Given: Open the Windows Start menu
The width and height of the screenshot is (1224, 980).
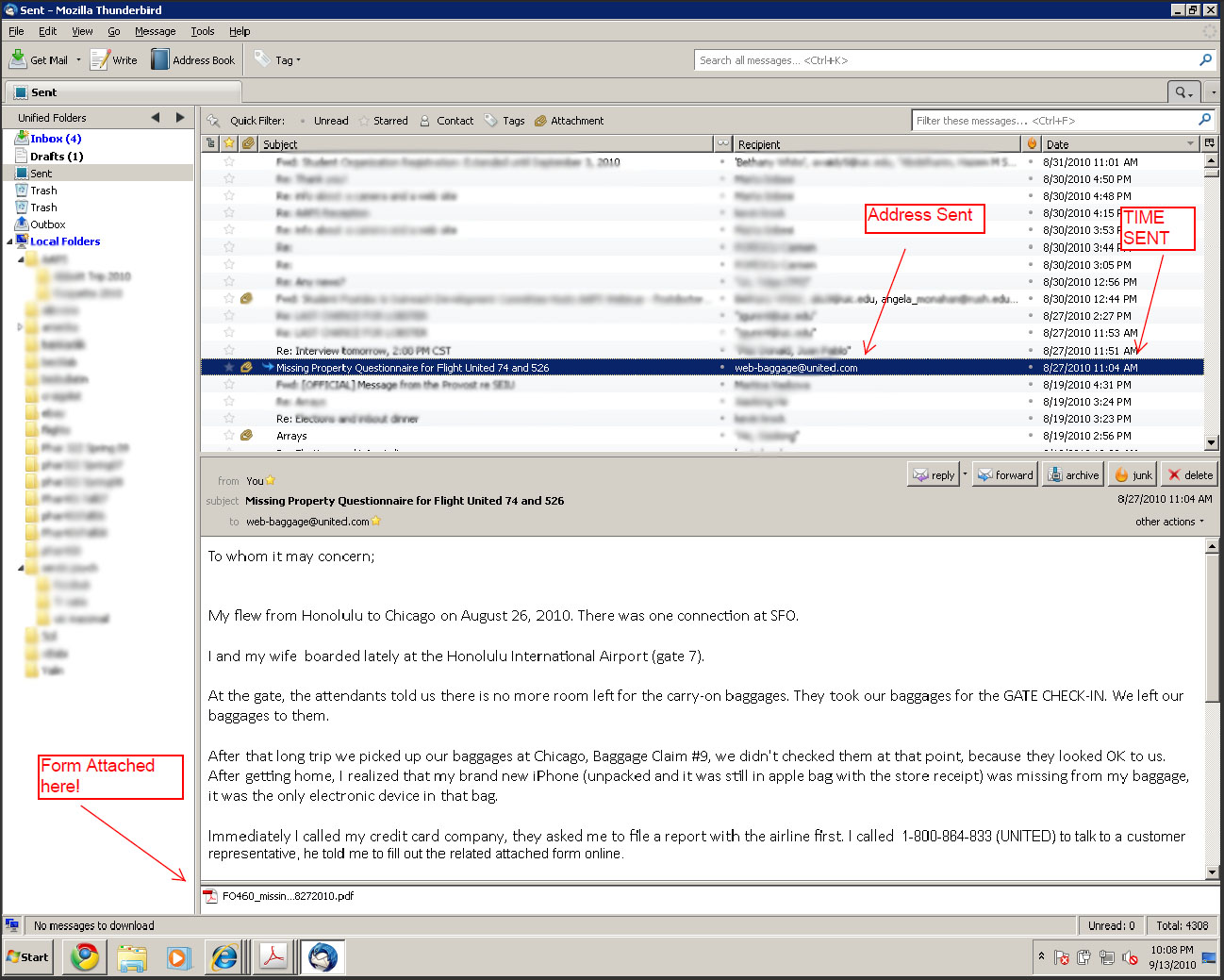Looking at the screenshot, I should click(27, 957).
